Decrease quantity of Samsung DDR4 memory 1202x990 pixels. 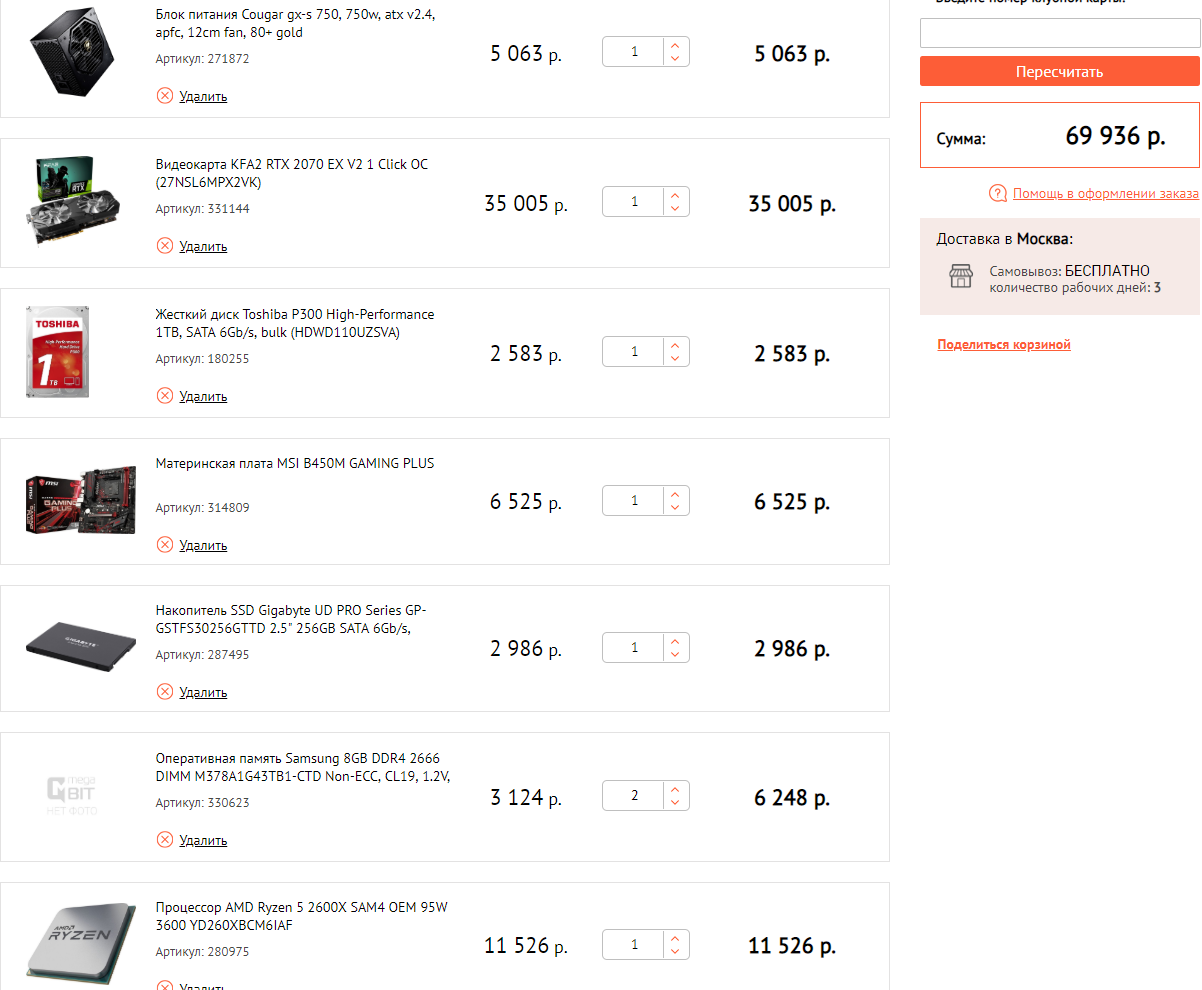coord(675,804)
